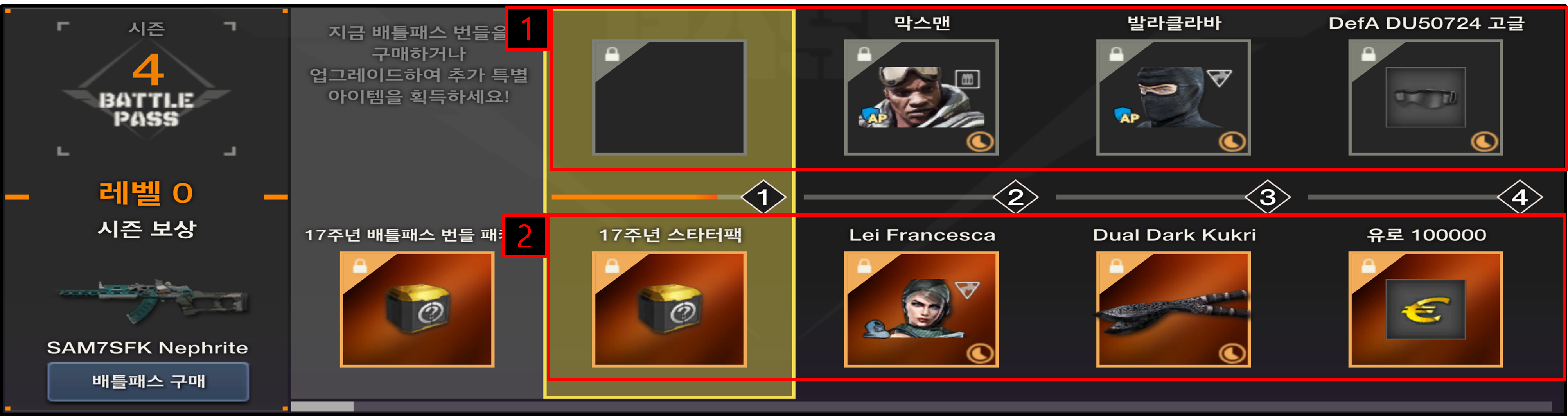Click the lock icon on 막스맨 reward
The height and width of the screenshot is (416, 1568).
click(864, 54)
